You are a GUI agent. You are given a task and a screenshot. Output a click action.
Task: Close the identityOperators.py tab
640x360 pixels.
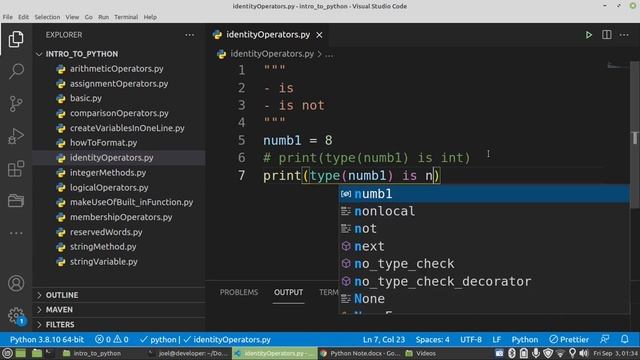tap(319, 35)
